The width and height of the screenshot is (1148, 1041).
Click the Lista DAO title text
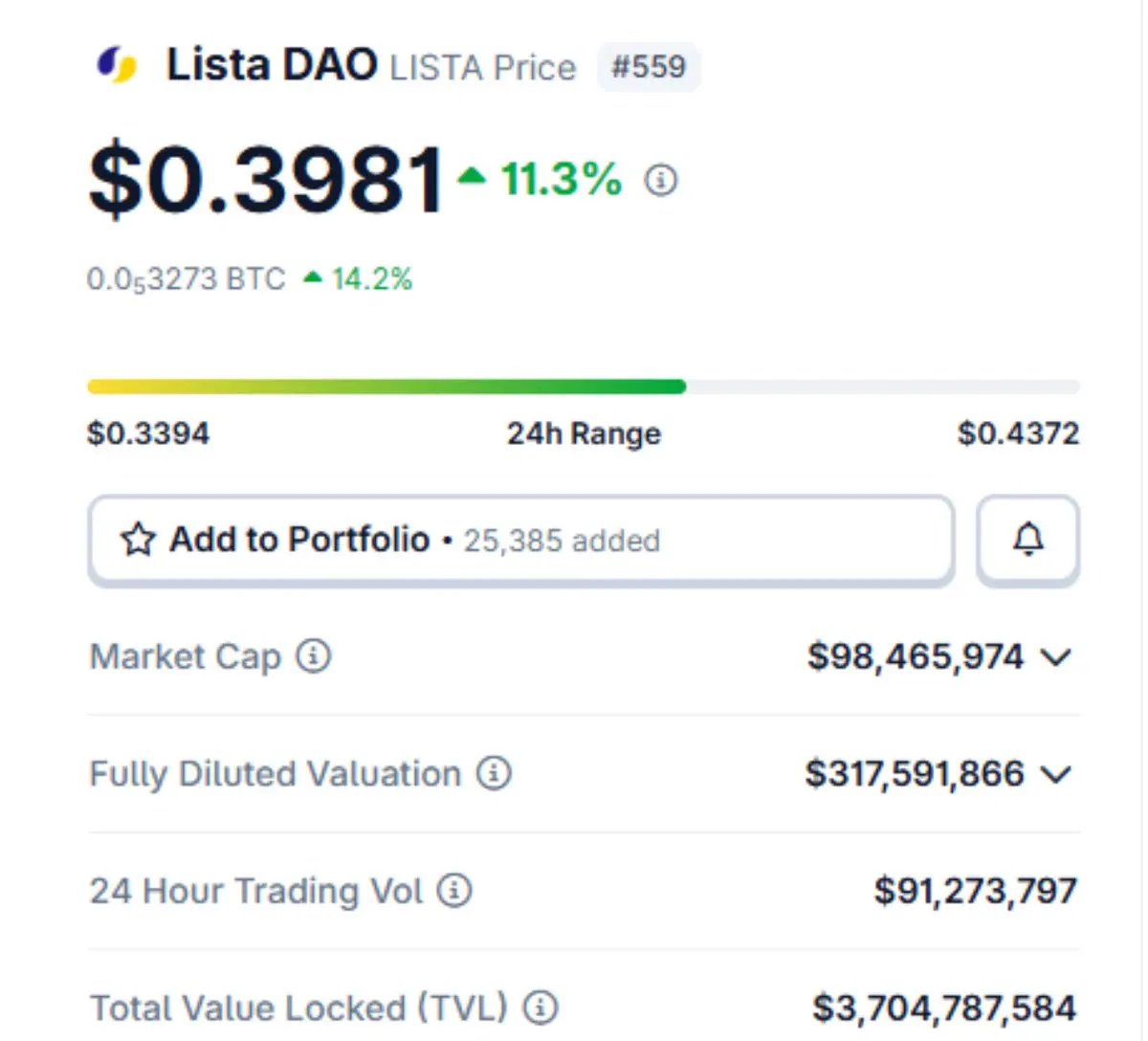(272, 65)
